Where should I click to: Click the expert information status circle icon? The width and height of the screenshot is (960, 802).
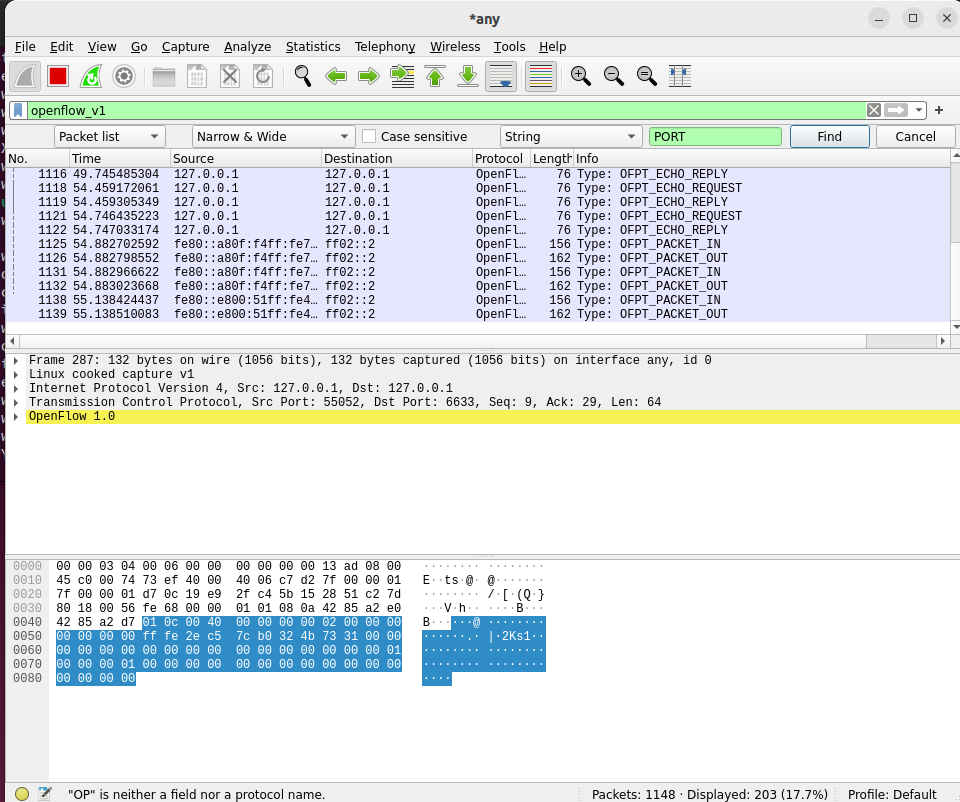click(x=22, y=794)
